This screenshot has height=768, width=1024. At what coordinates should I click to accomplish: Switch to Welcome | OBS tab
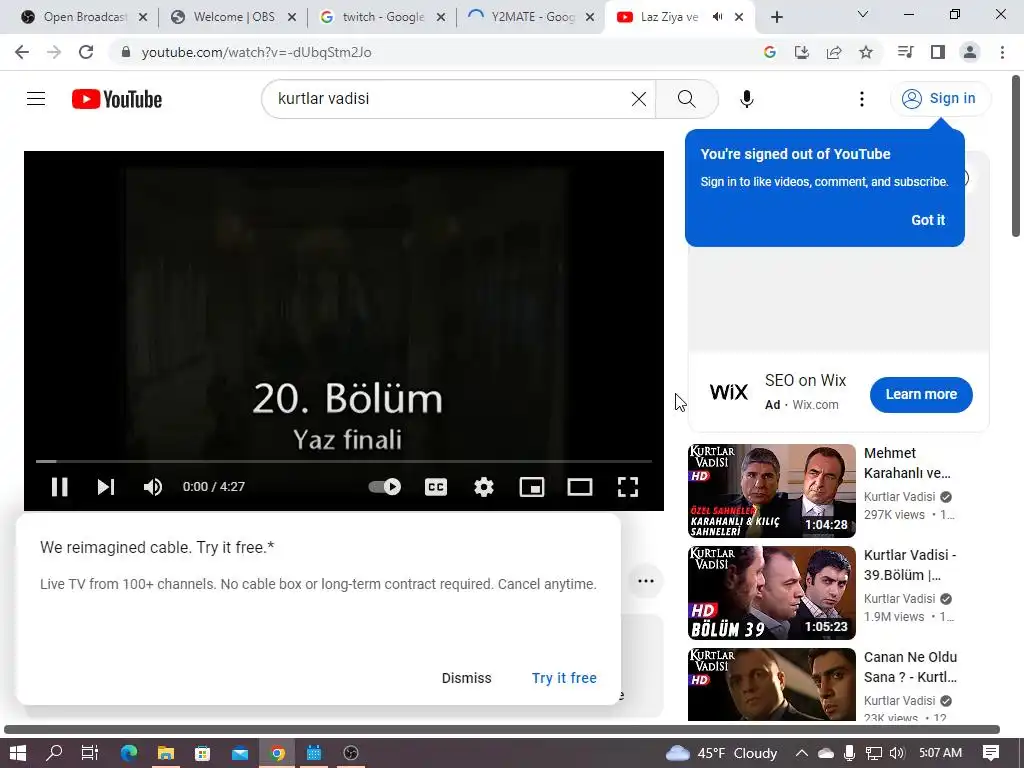[x=233, y=17]
